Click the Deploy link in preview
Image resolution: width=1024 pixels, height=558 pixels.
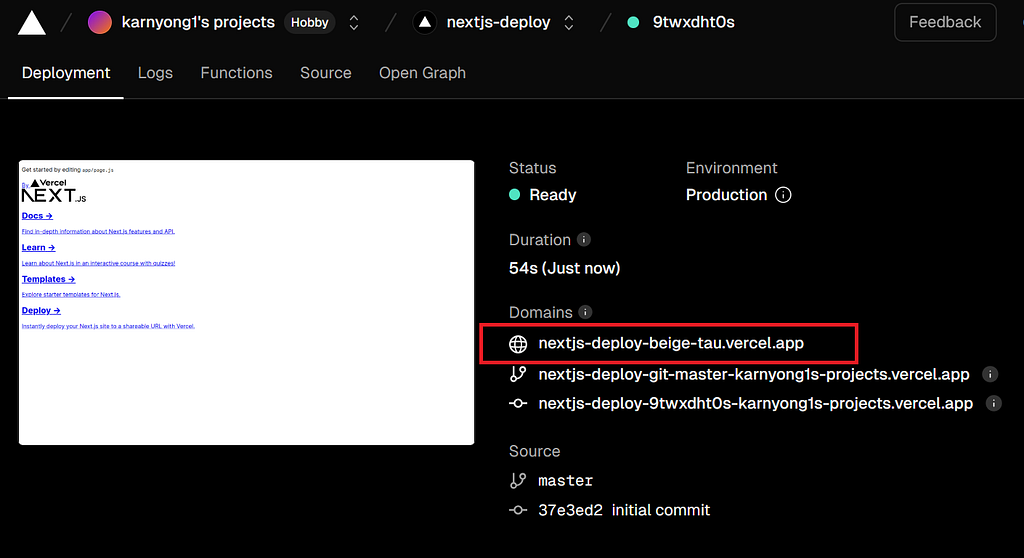tap(40, 310)
